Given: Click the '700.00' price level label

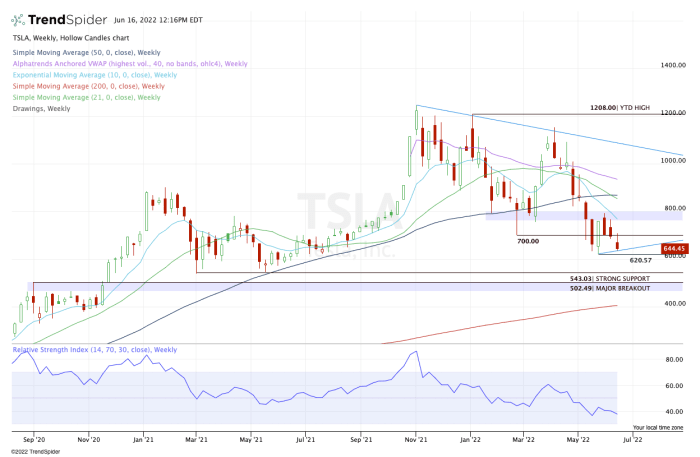Looking at the screenshot, I should 528,241.
